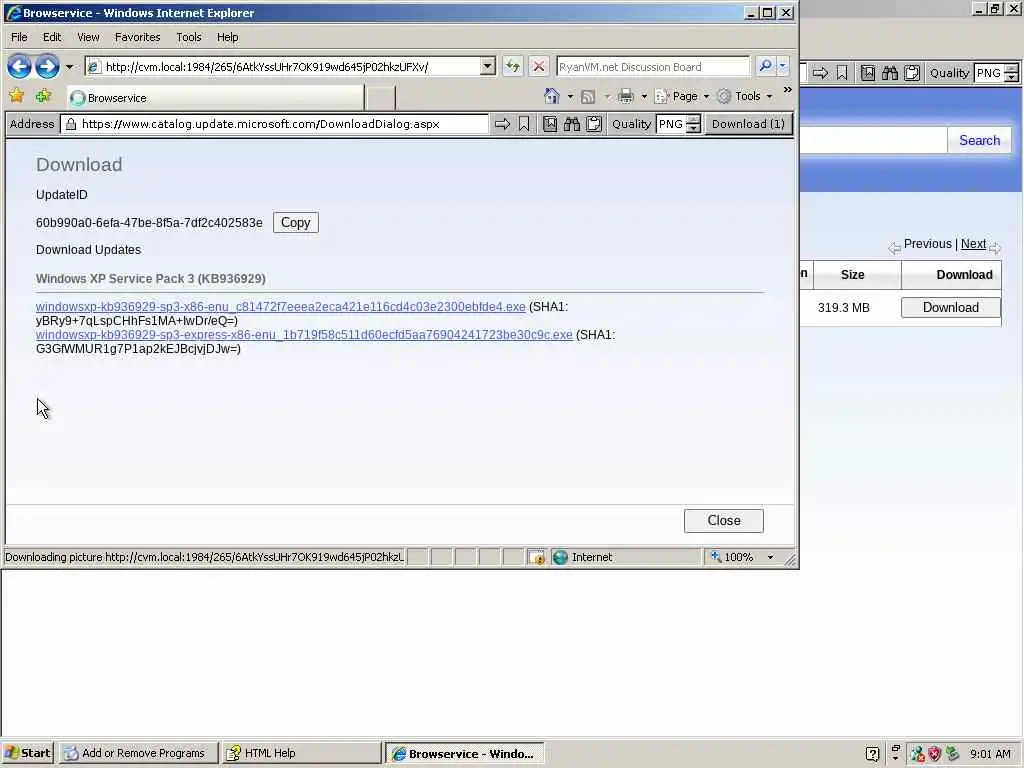Screen dimensions: 1024x768
Task: Click the Internet zone globe icon
Action: point(560,557)
